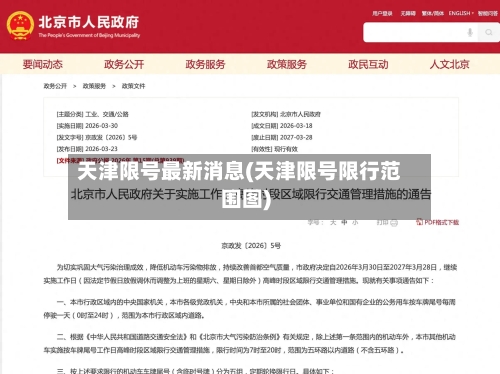Open the 人文北京 navigation tab
500x374 pixels.
449,64
